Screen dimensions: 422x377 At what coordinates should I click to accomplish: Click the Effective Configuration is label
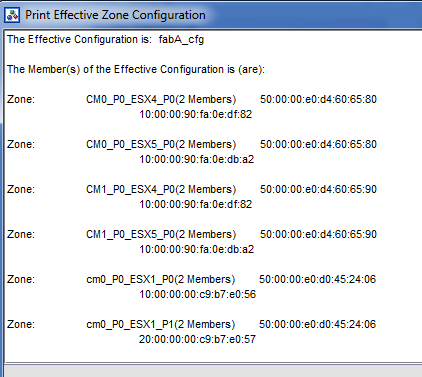(79, 39)
